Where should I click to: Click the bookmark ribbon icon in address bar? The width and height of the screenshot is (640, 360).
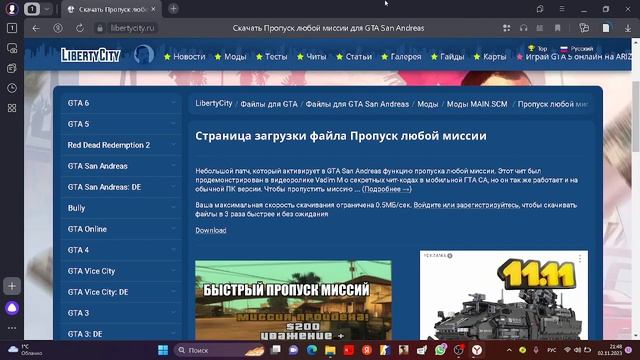pos(558,28)
